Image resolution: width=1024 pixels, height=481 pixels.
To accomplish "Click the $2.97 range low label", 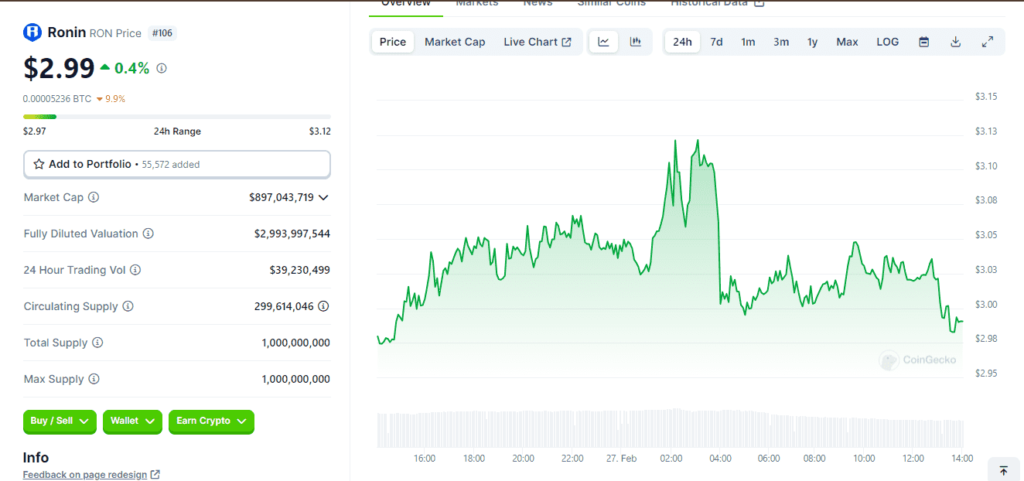I will point(34,131).
